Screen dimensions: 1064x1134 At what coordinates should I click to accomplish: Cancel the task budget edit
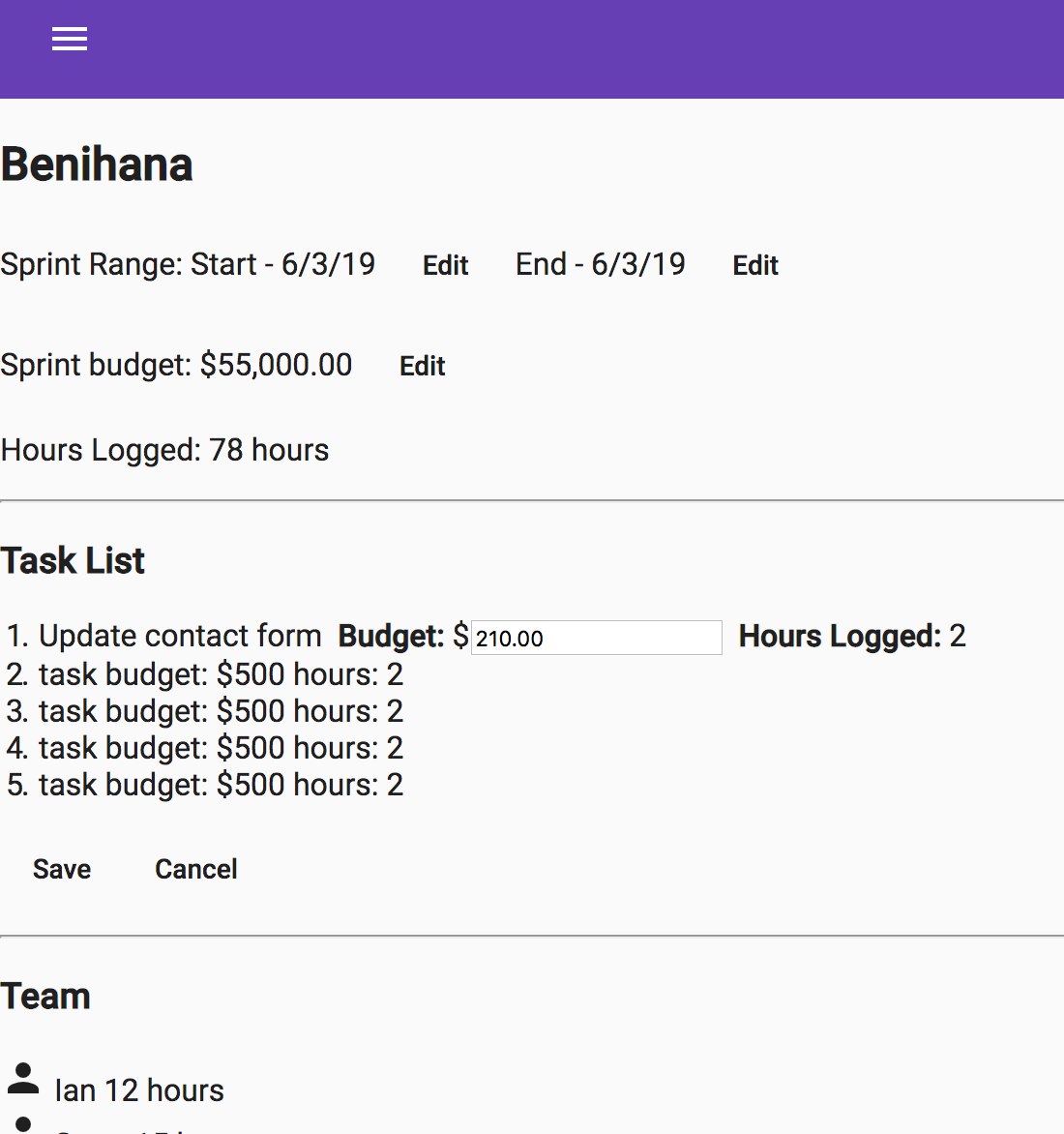click(196, 869)
